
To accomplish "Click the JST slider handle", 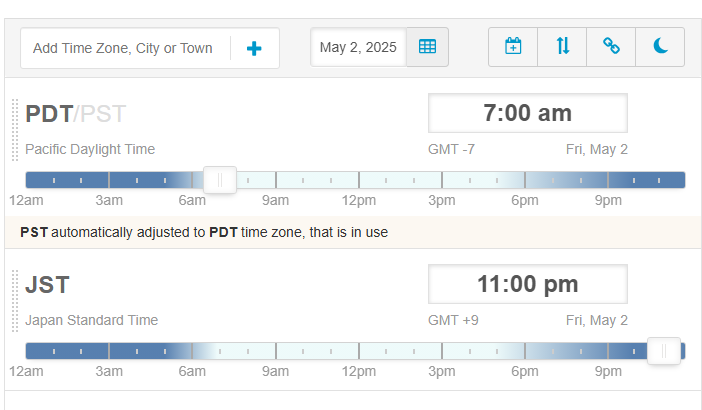I will point(664,351).
